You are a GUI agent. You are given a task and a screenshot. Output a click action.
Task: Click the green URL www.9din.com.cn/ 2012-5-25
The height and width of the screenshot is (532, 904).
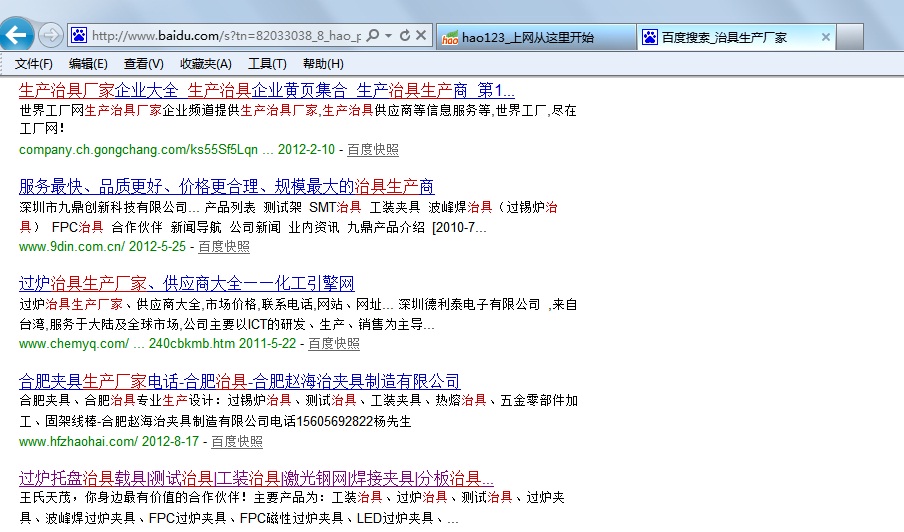click(102, 247)
